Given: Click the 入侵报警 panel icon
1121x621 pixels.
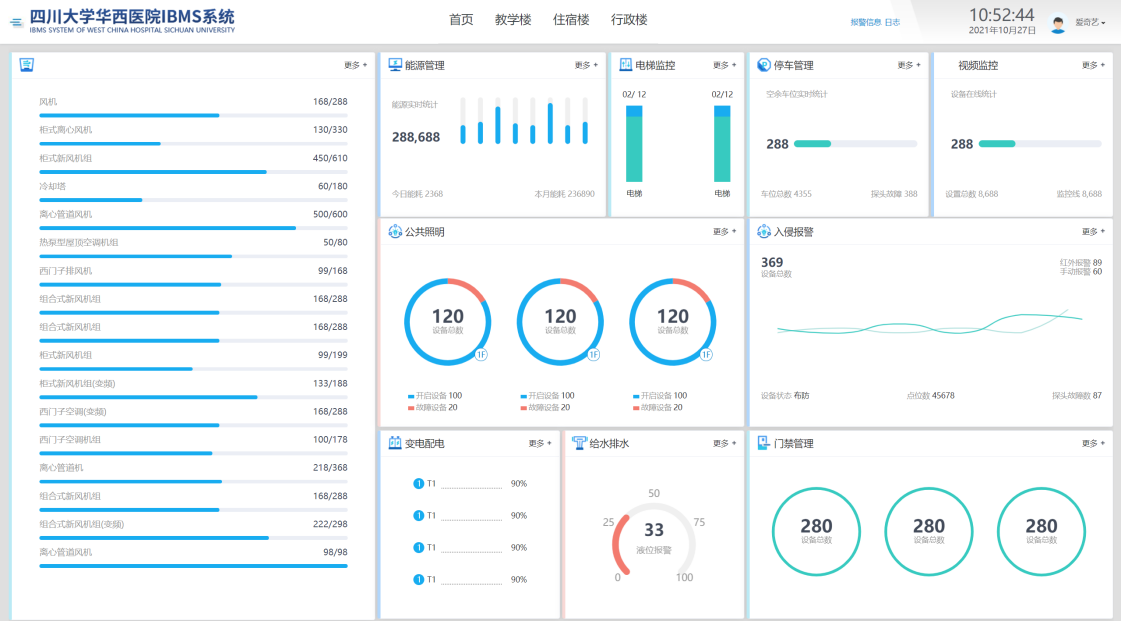Looking at the screenshot, I should (x=764, y=231).
